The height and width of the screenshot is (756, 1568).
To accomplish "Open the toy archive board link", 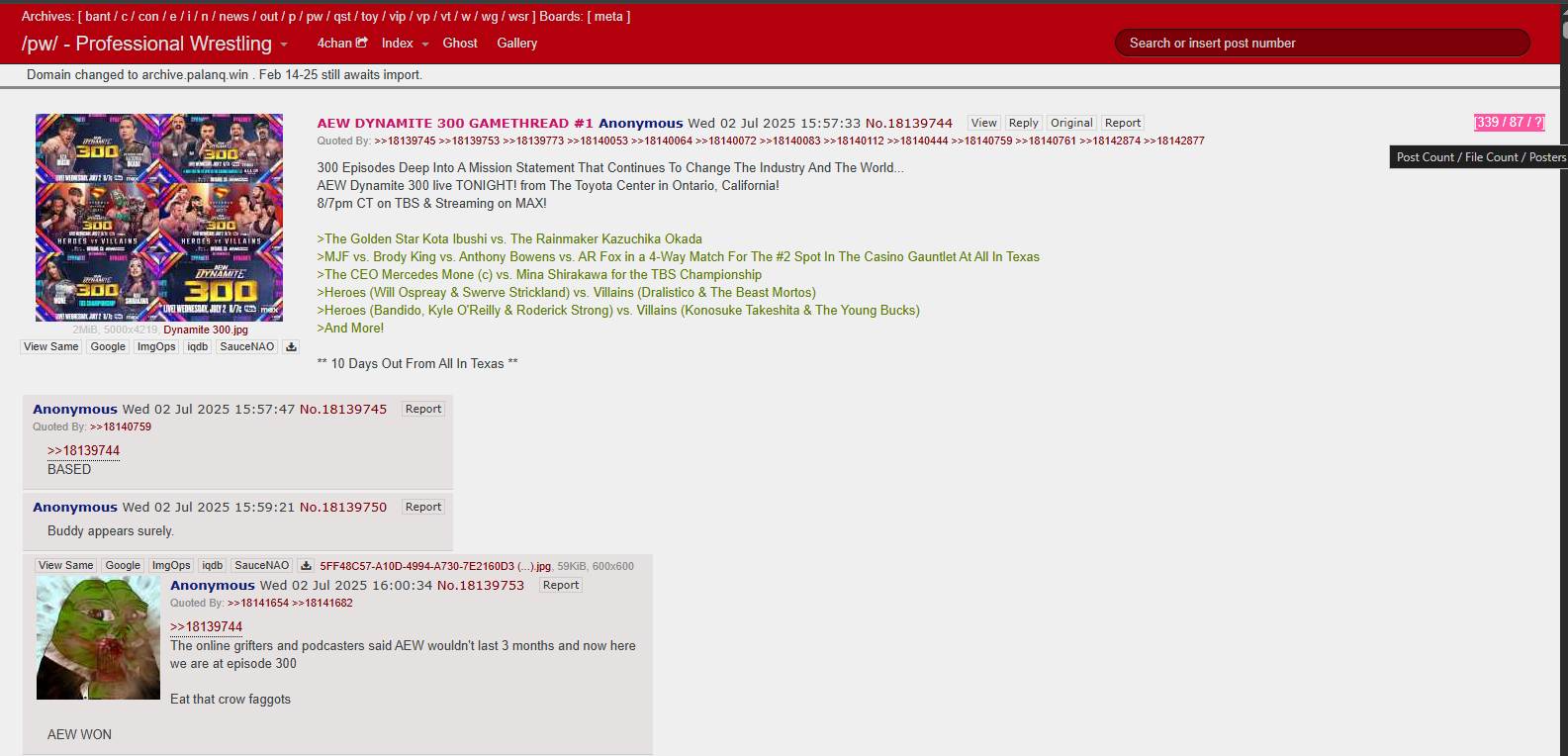I will click(370, 16).
